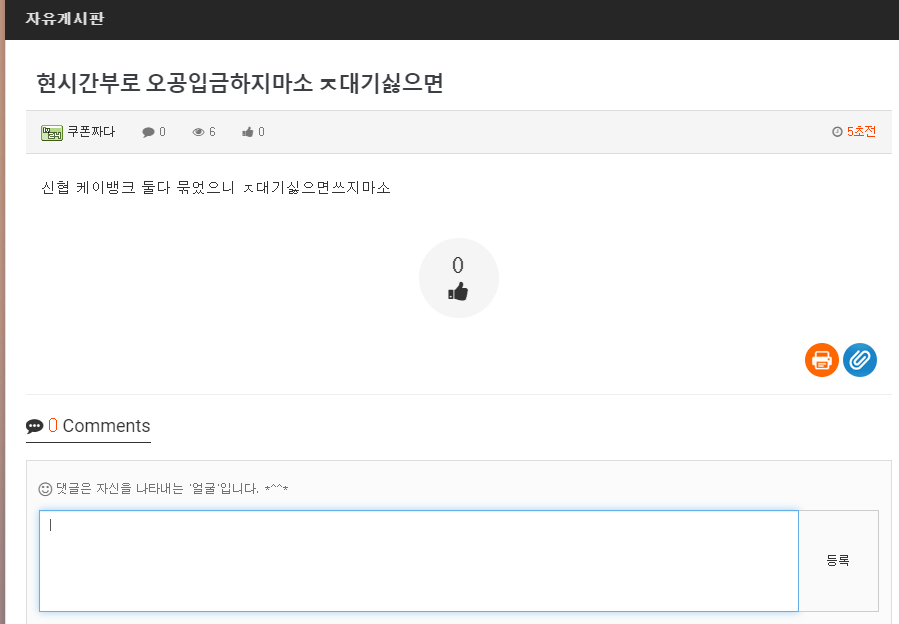Screen dimensions: 899x624
Task: Submit comment with the 등록 button
Action: 838,561
